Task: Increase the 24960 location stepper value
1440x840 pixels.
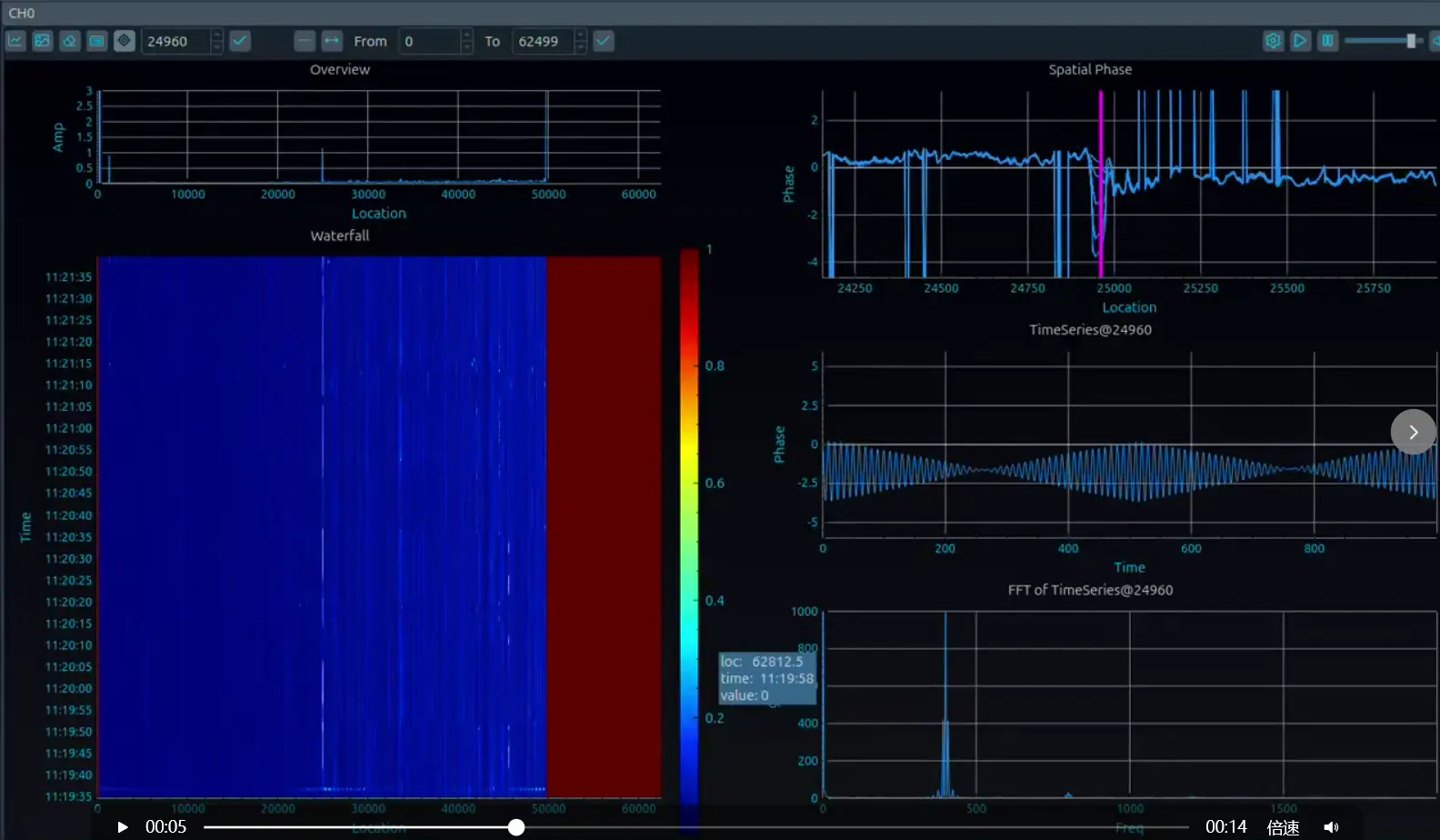Action: [216, 35]
